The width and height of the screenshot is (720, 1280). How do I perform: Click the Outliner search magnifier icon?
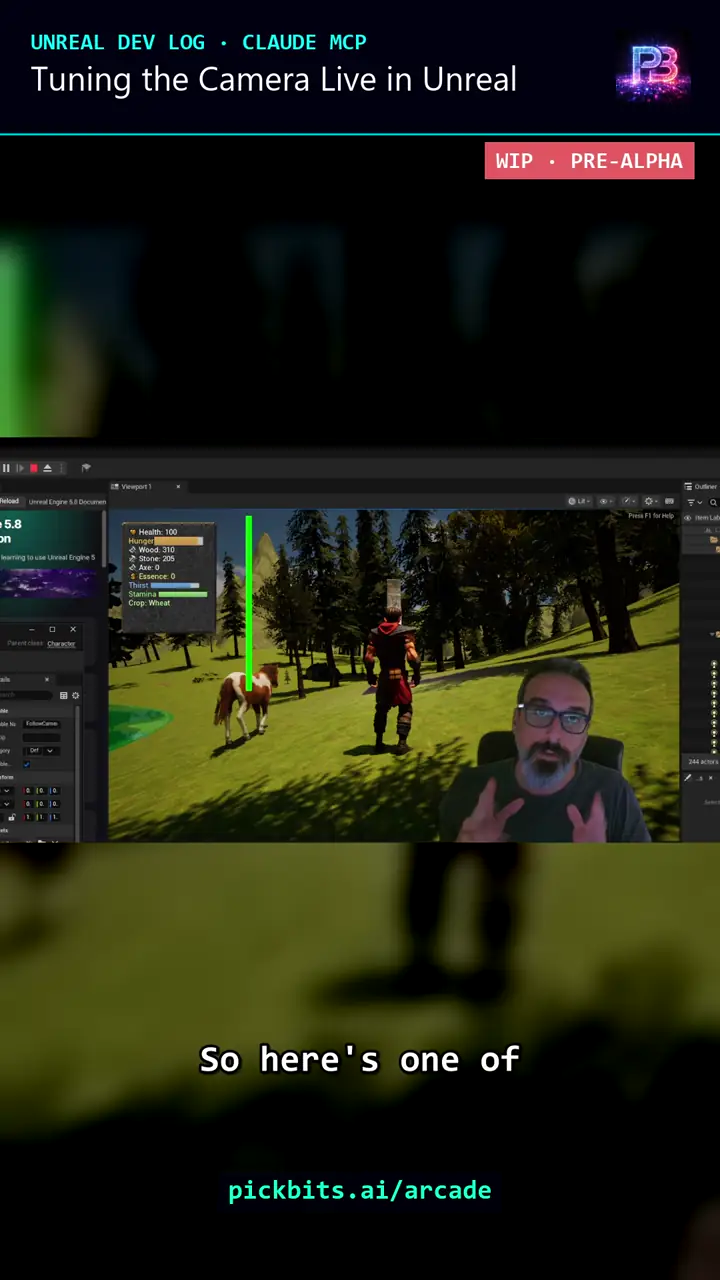click(x=713, y=502)
